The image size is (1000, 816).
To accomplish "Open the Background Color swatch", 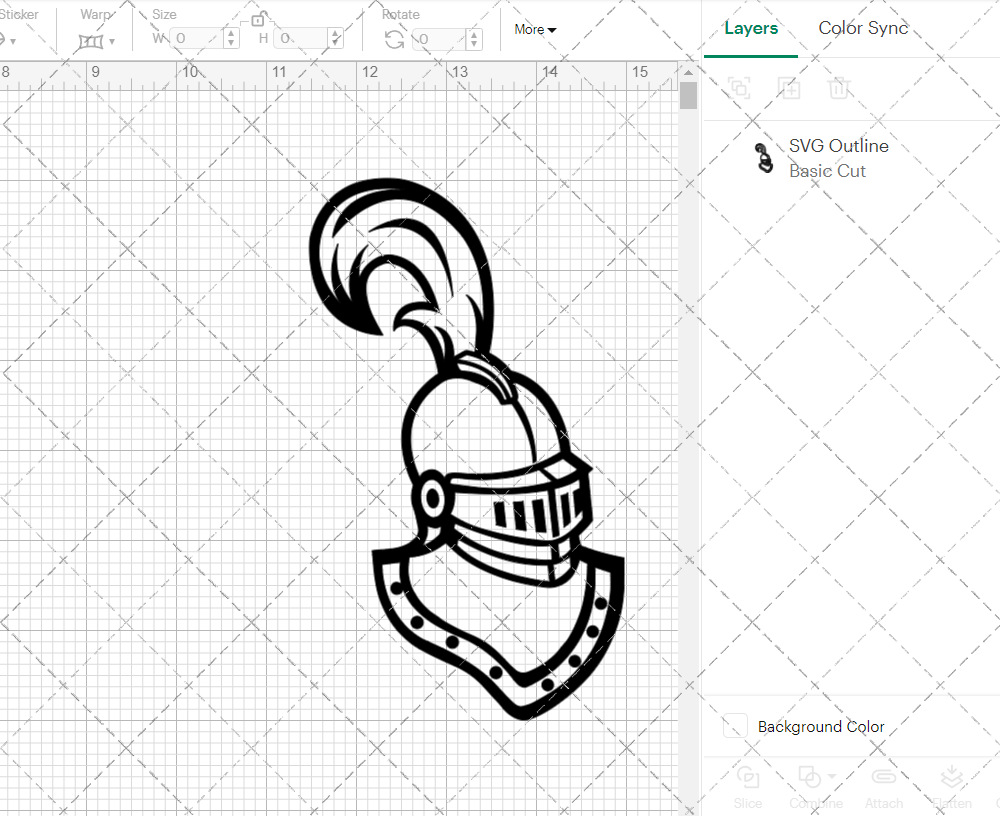I will pyautogui.click(x=735, y=726).
